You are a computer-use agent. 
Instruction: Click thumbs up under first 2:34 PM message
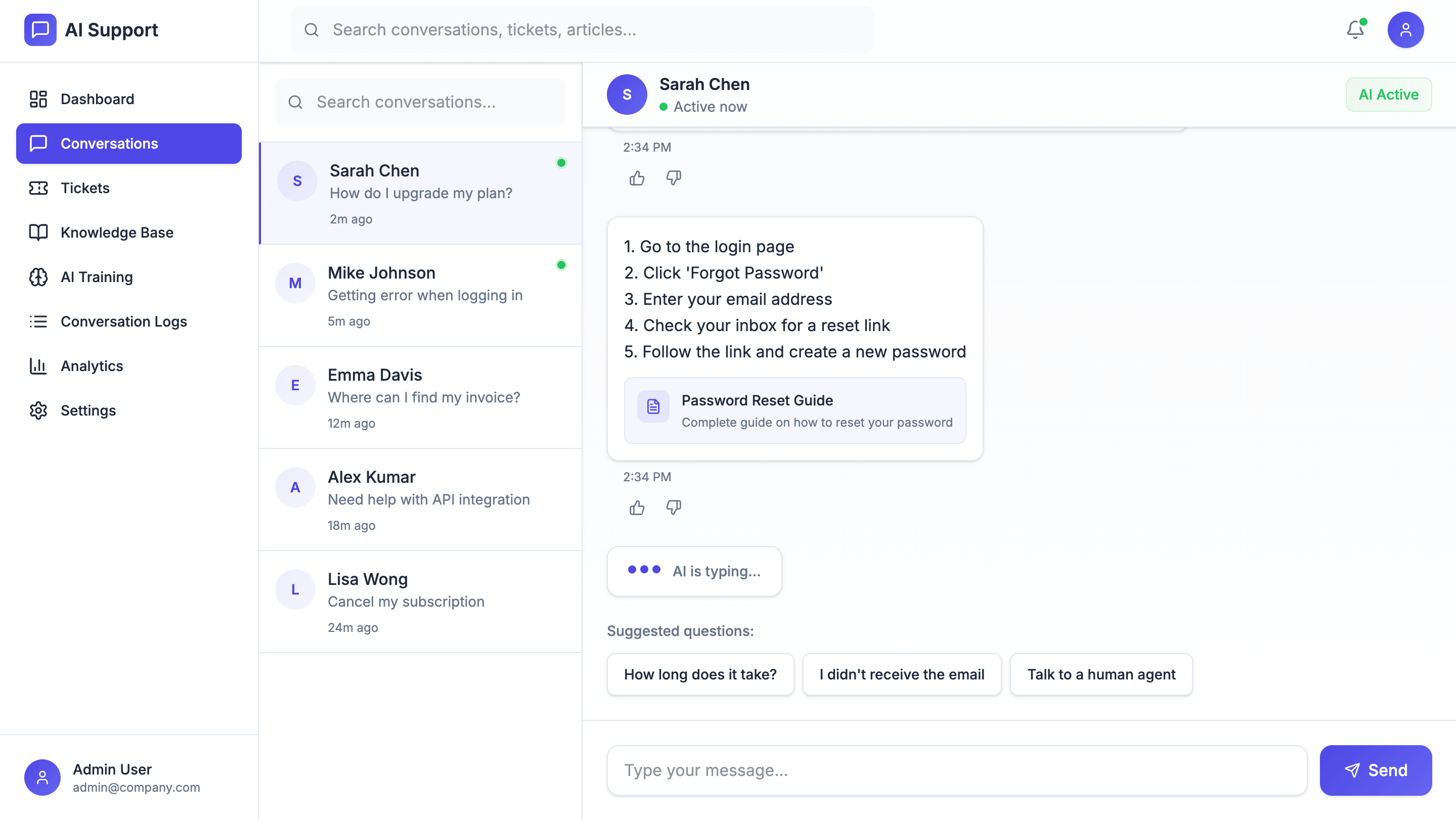click(x=636, y=178)
